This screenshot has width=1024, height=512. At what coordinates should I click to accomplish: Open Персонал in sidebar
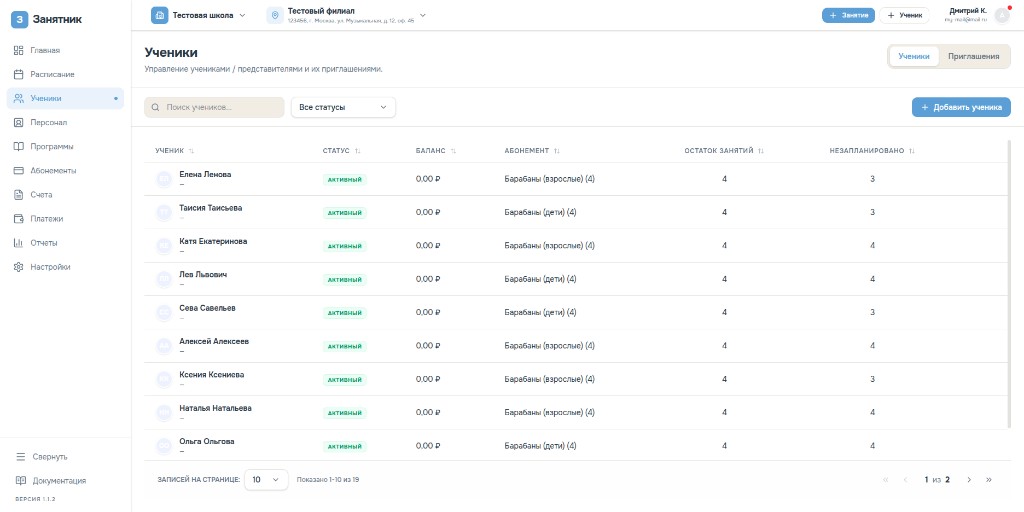point(65,122)
